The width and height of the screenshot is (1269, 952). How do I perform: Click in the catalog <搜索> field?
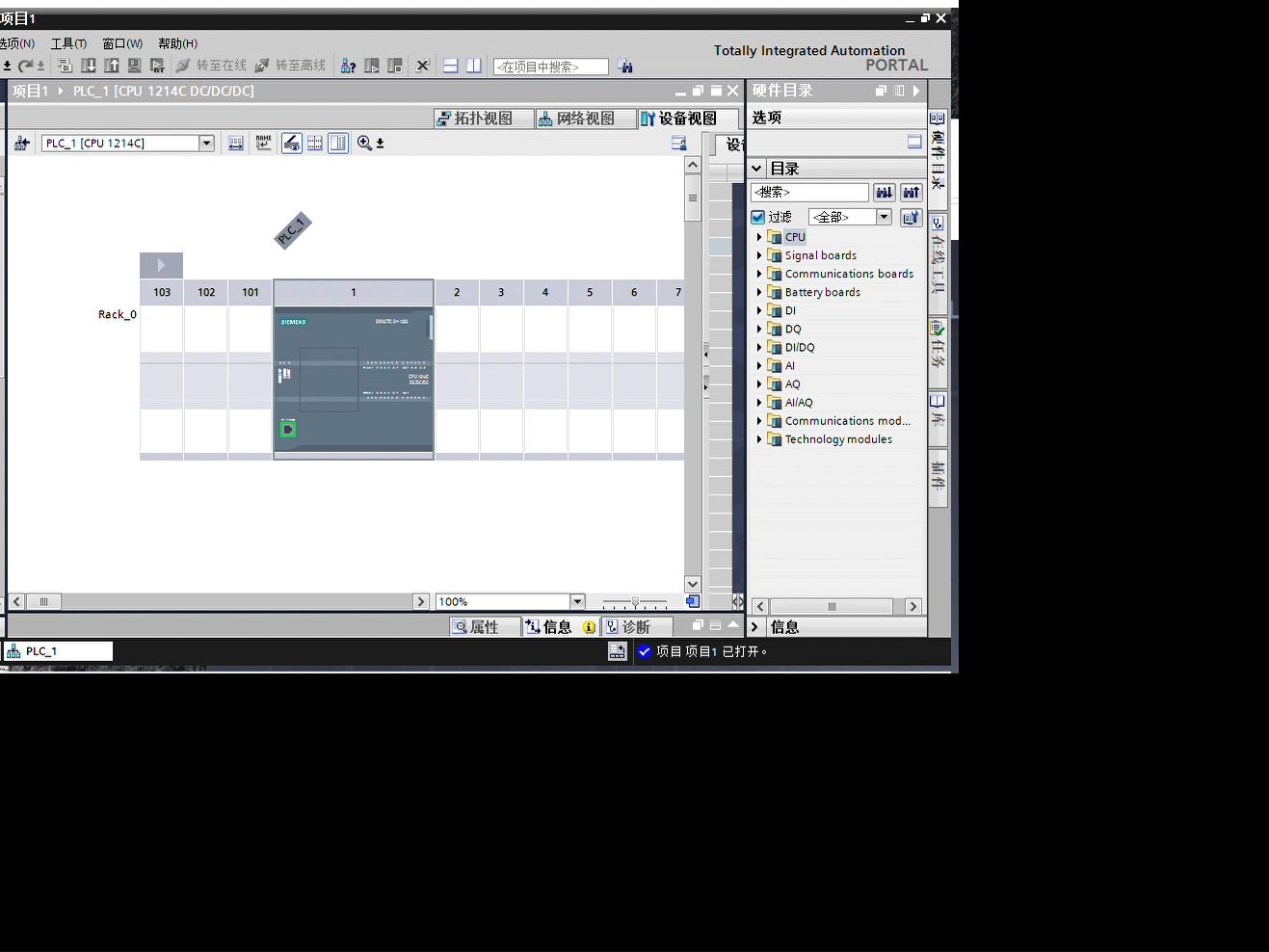[x=809, y=192]
